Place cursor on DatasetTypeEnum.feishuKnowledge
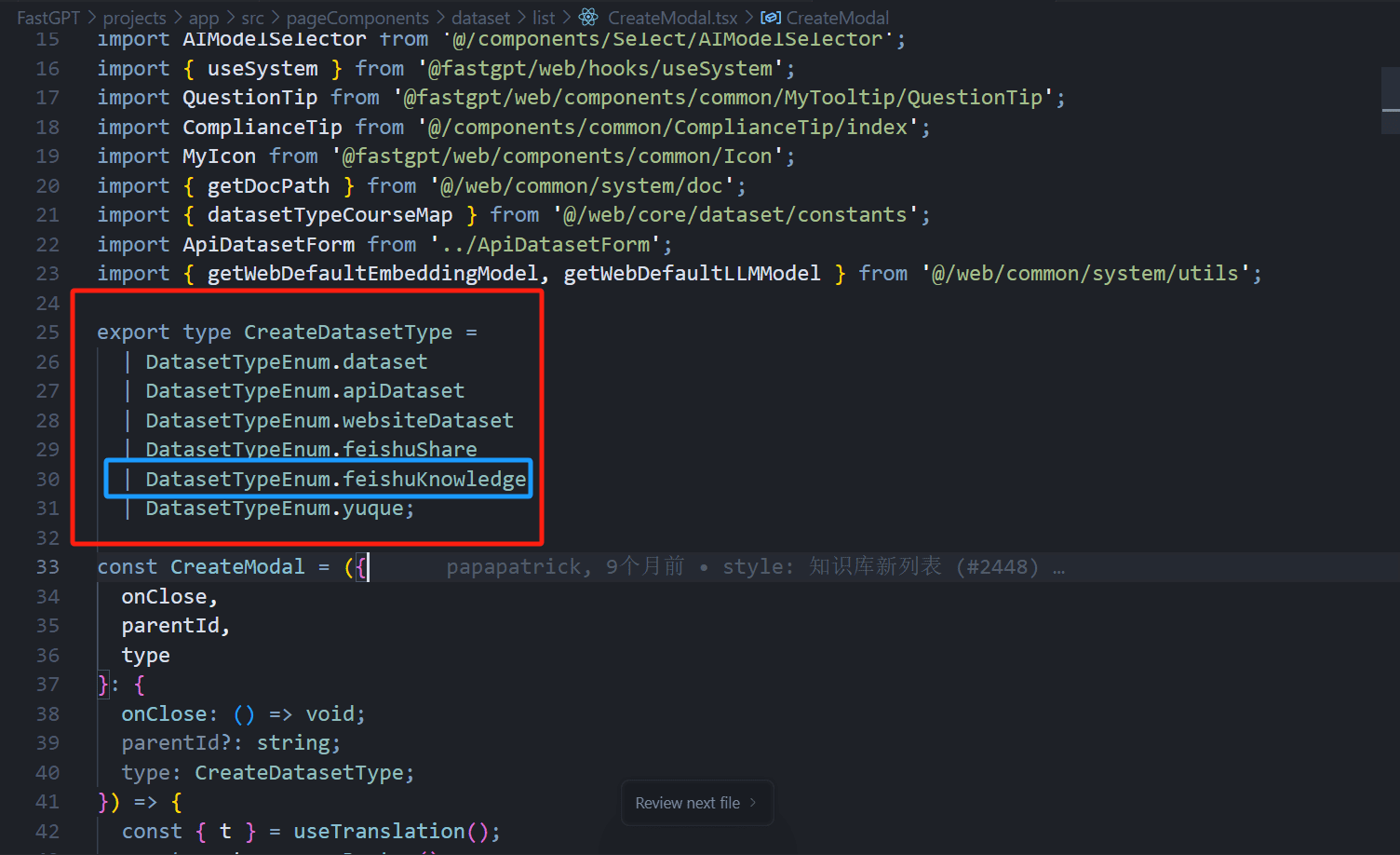This screenshot has width=1400, height=855. click(x=335, y=479)
